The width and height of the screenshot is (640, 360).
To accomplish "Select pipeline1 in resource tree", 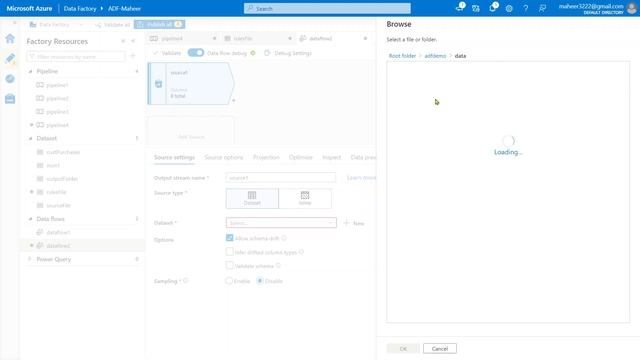I will pos(57,85).
